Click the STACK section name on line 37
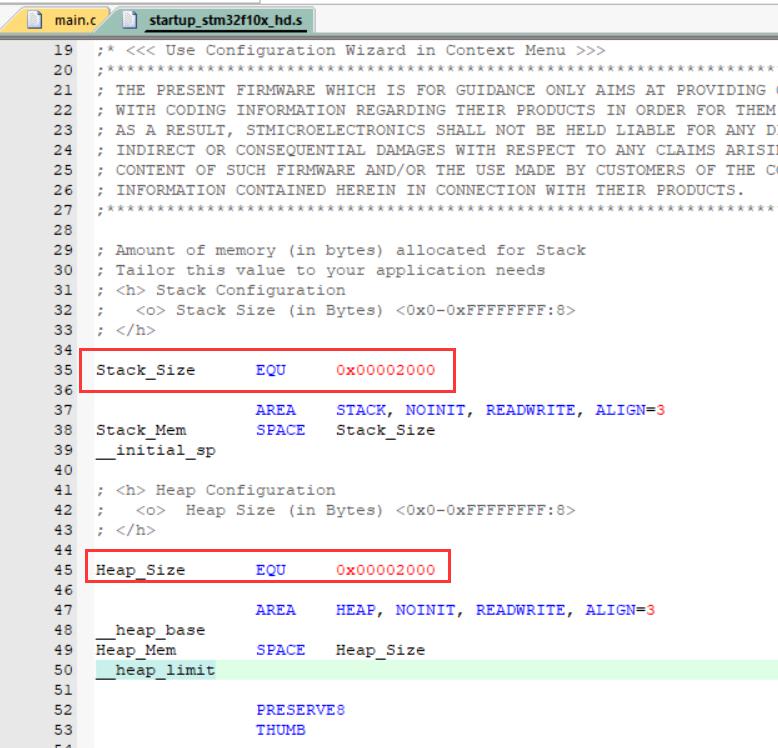Image resolution: width=778 pixels, height=748 pixels. pos(361,410)
